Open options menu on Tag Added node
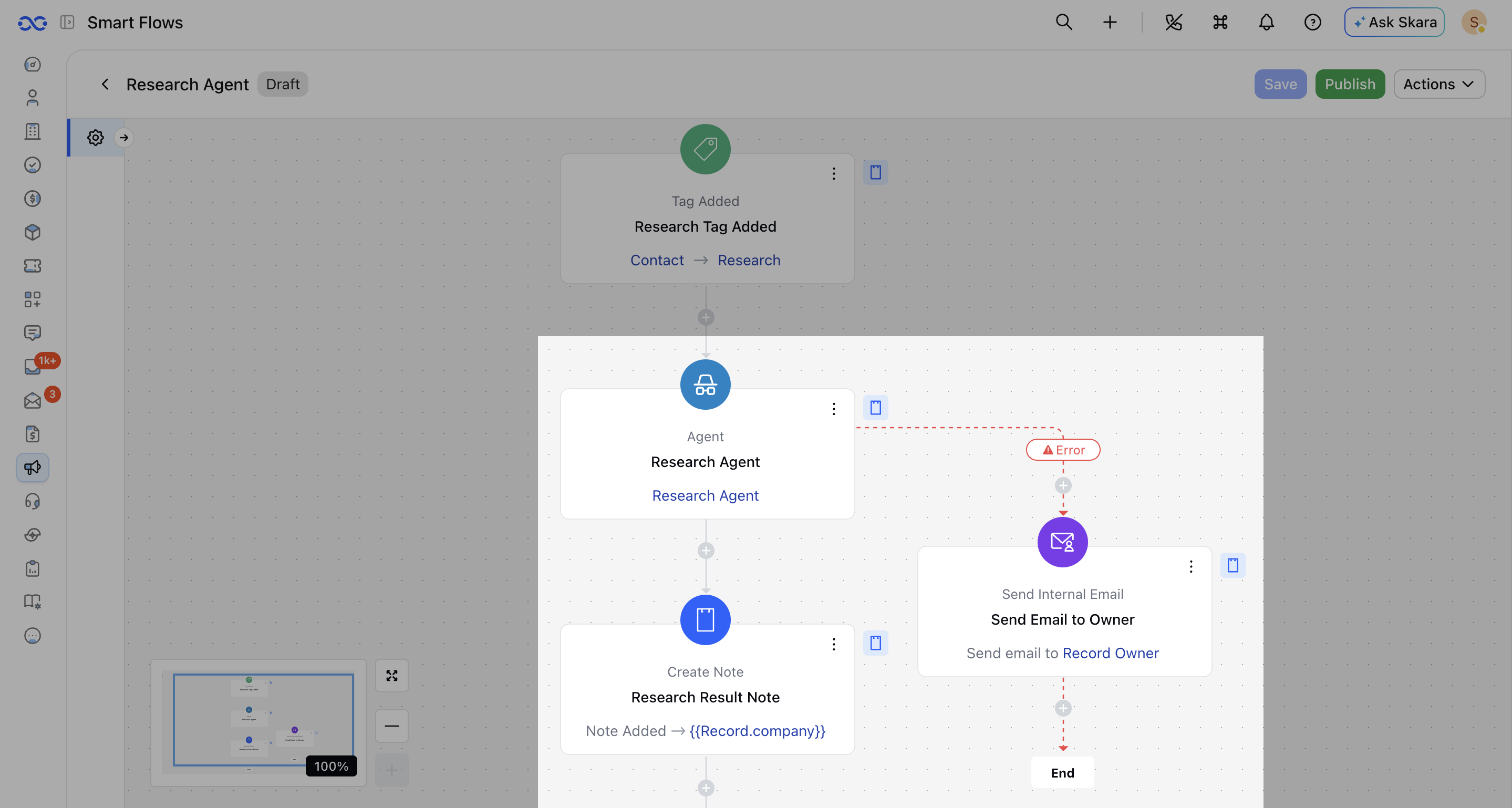 [833, 174]
